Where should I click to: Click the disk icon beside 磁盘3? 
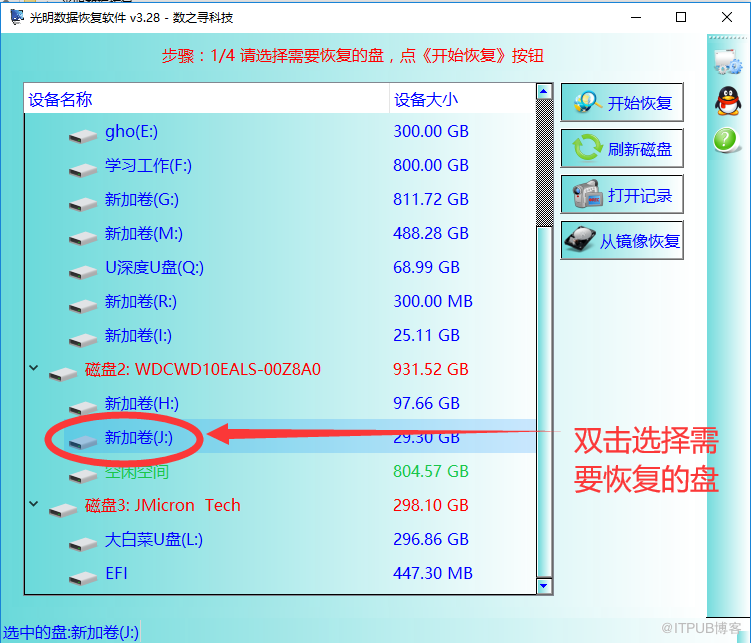pos(63,510)
